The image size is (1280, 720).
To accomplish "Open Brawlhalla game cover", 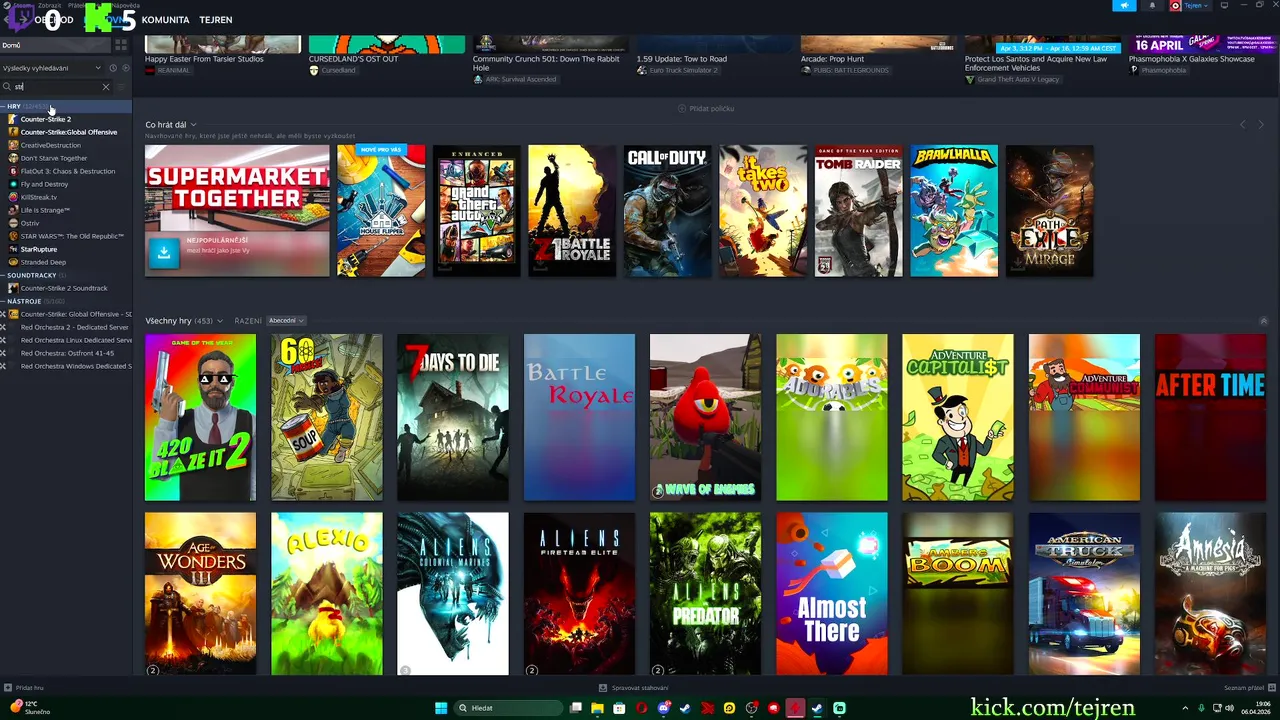I will (x=954, y=211).
